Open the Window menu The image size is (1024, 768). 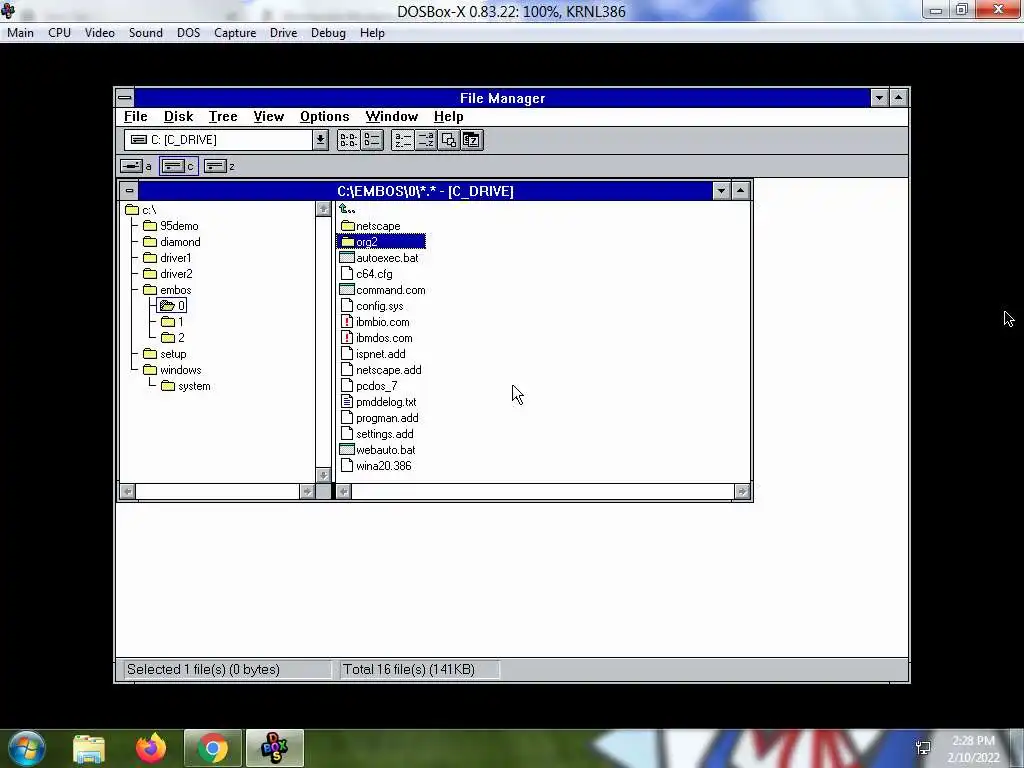point(392,116)
